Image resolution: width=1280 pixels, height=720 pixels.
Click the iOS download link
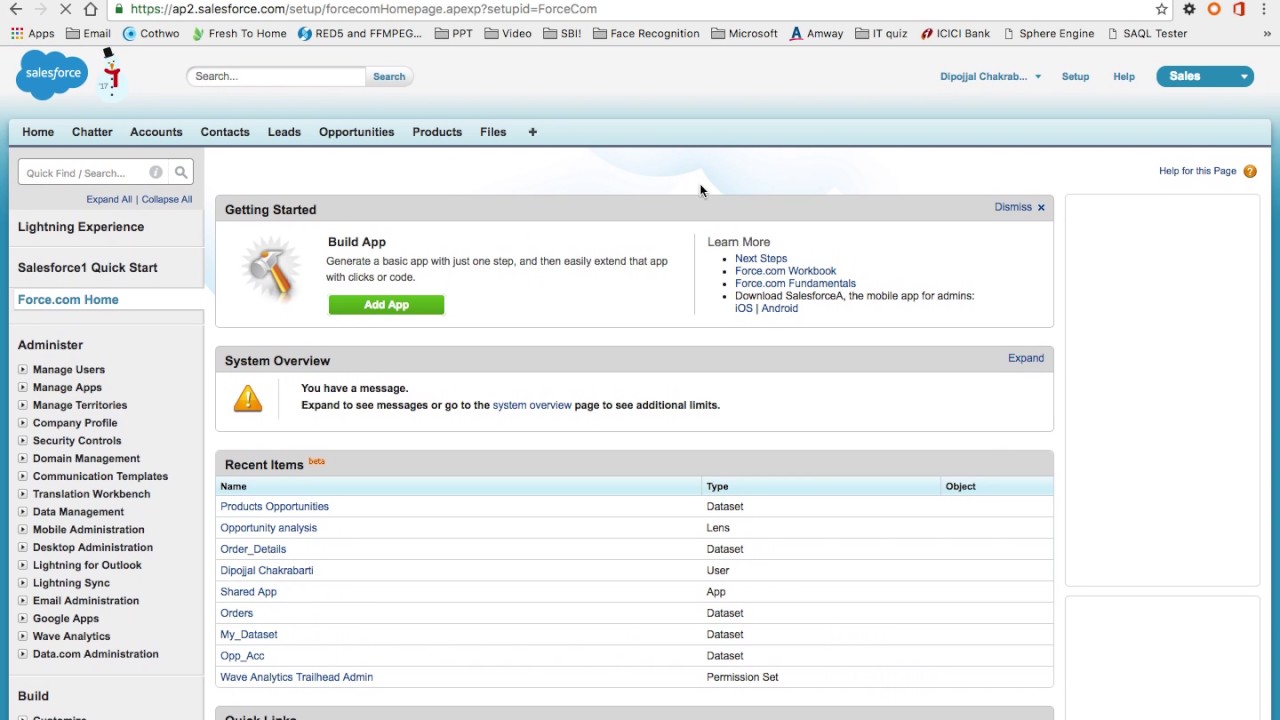click(x=743, y=308)
